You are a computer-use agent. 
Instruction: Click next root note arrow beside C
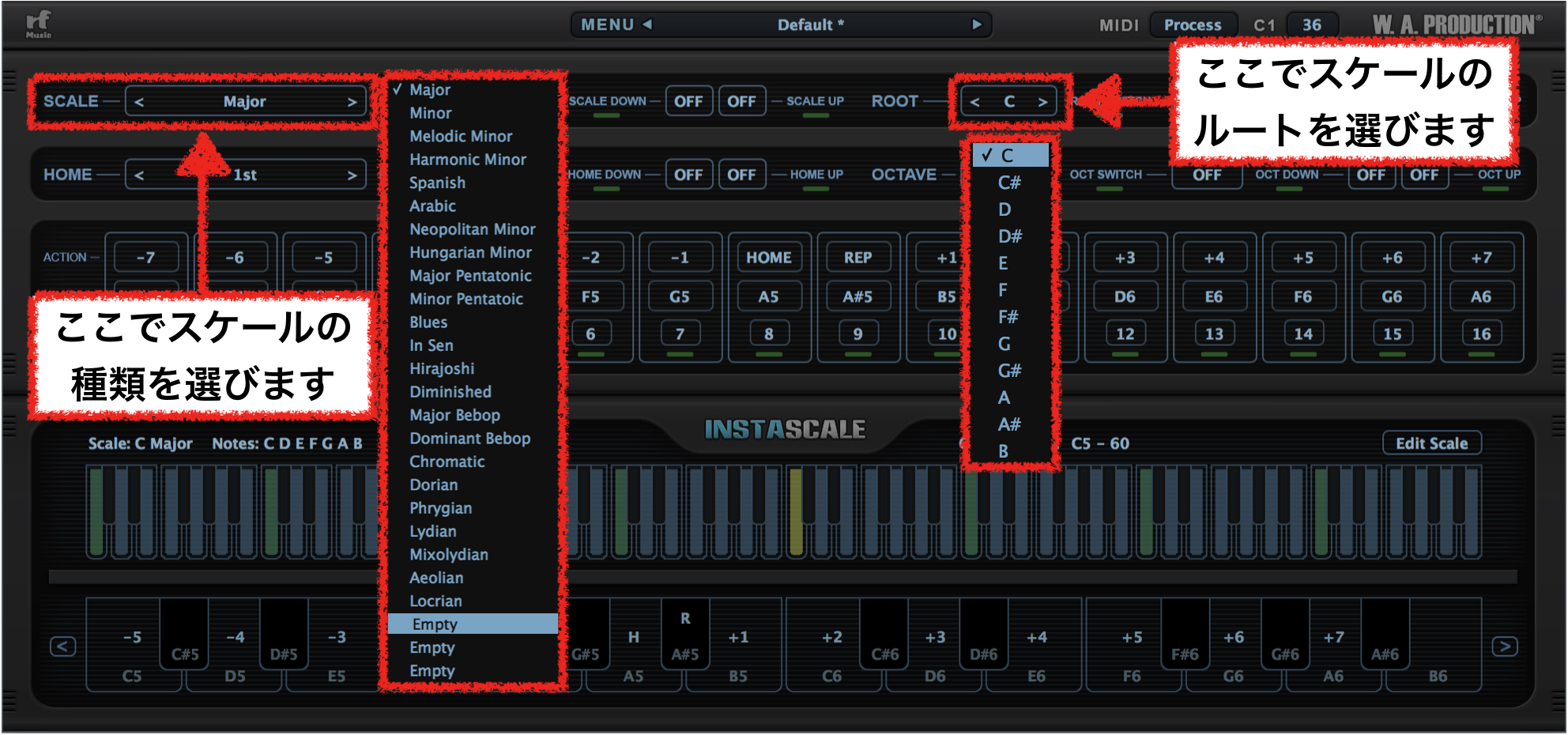pos(1042,102)
